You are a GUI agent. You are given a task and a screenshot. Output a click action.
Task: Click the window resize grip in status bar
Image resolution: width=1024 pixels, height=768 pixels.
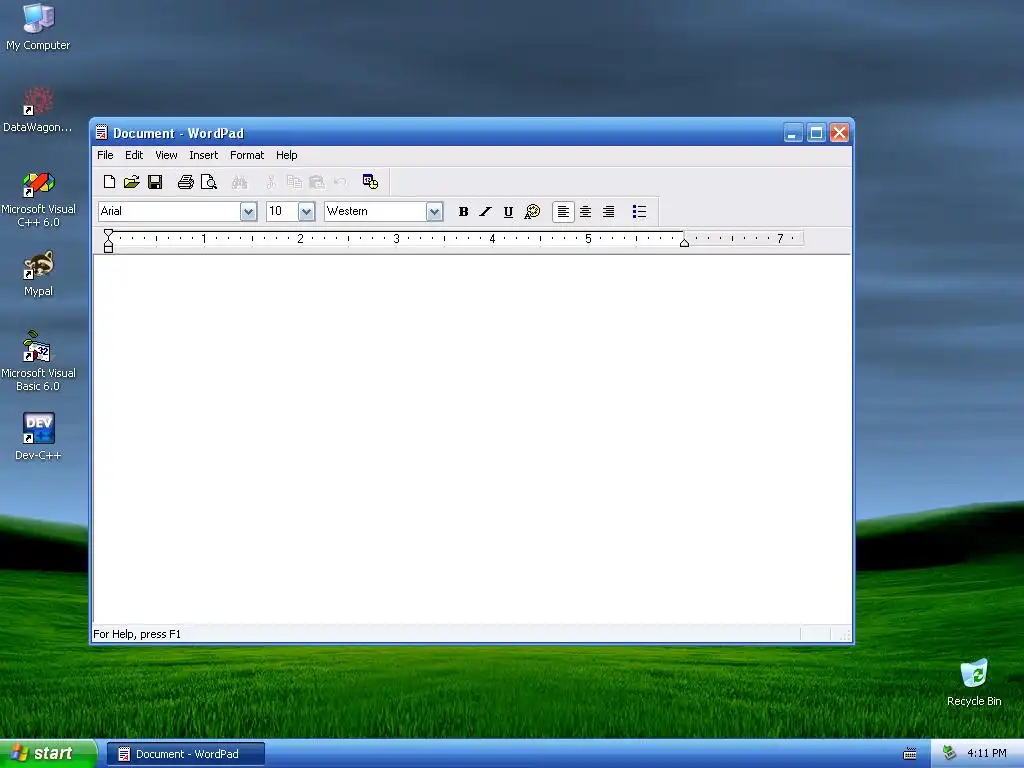(844, 634)
